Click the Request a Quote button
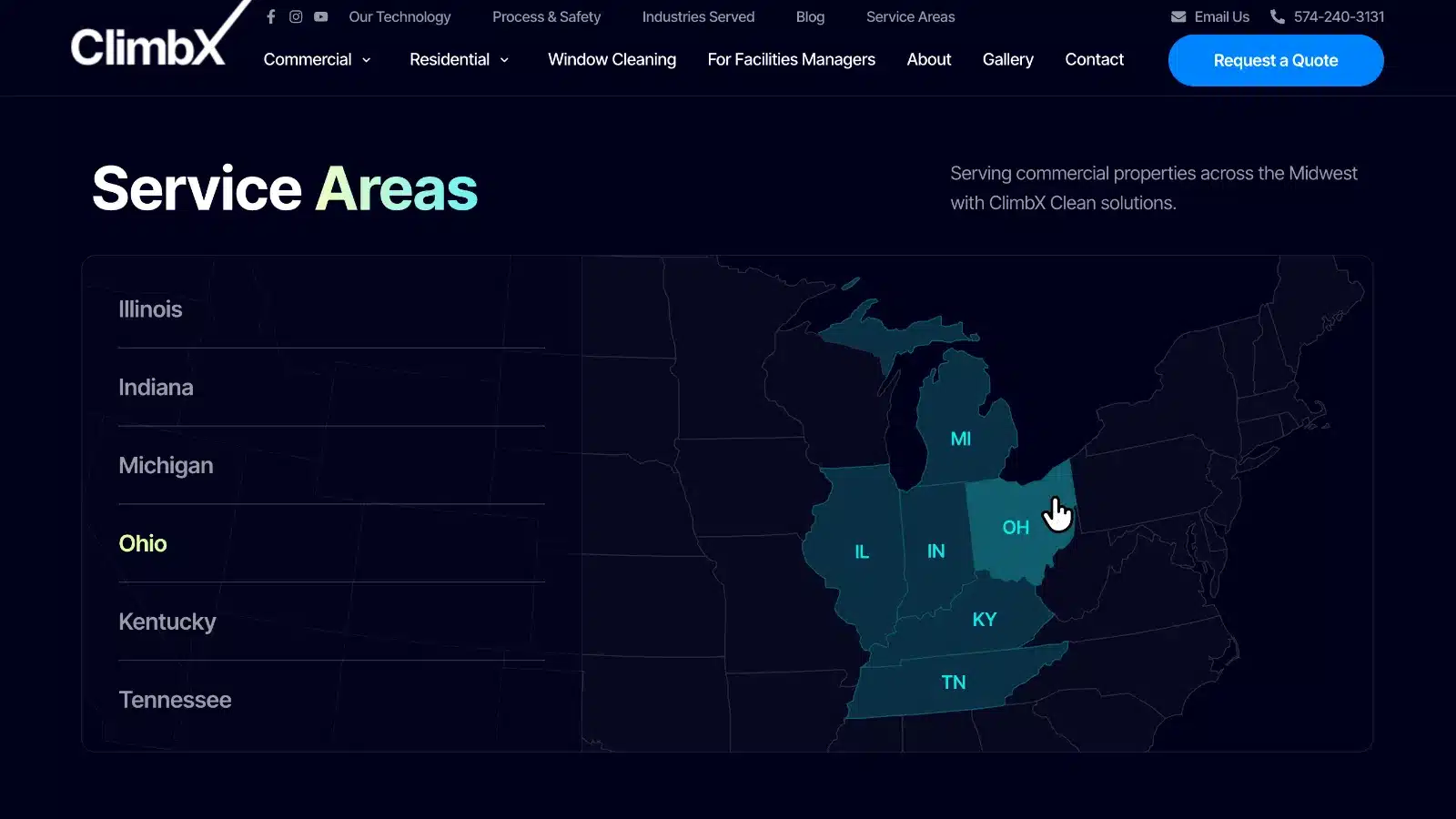 tap(1276, 60)
